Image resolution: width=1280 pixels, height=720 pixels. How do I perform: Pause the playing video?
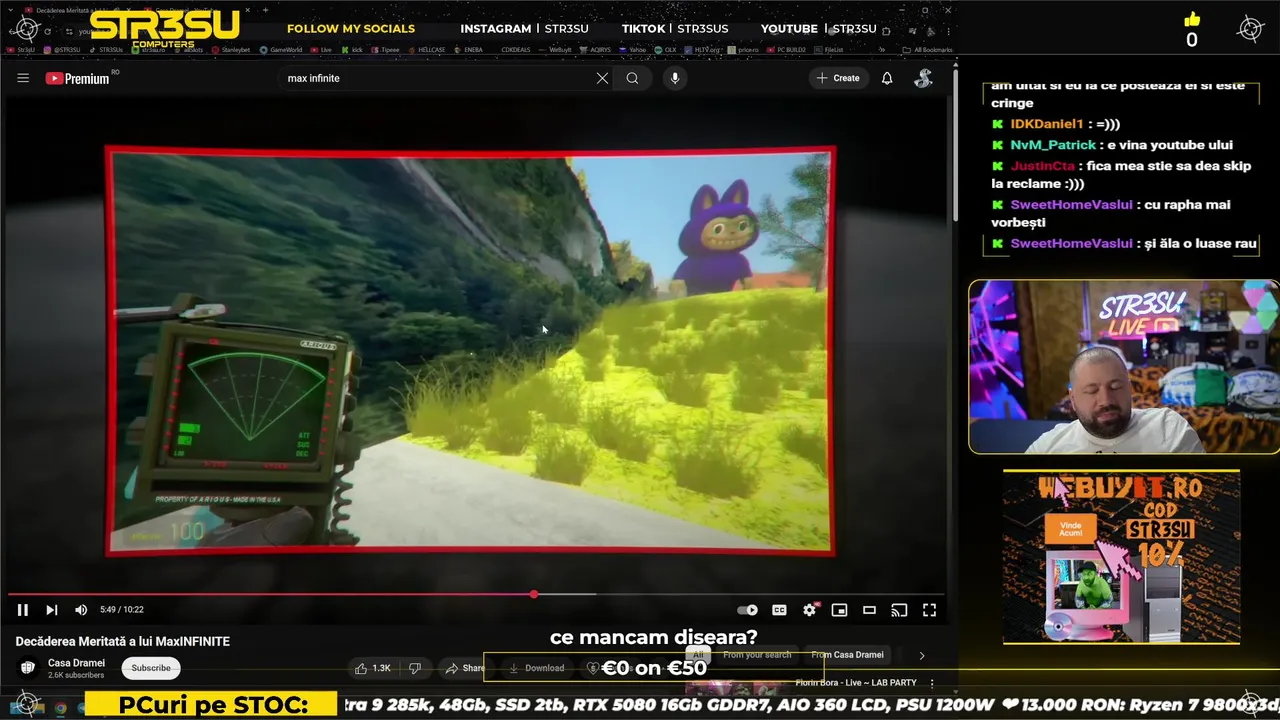(x=22, y=610)
